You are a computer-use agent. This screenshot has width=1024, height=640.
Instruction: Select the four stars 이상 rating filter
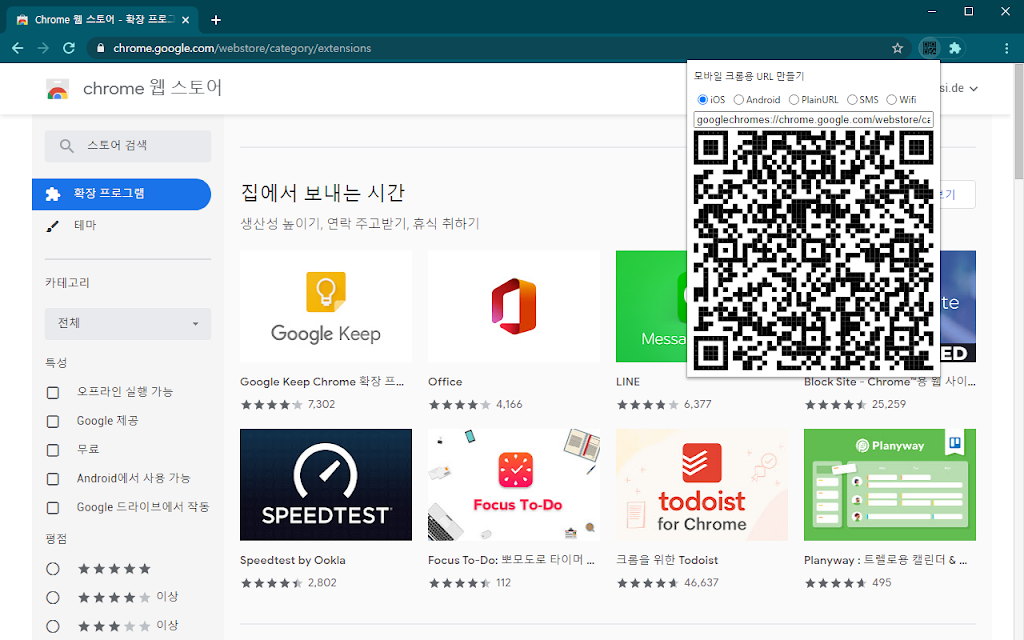pos(53,598)
